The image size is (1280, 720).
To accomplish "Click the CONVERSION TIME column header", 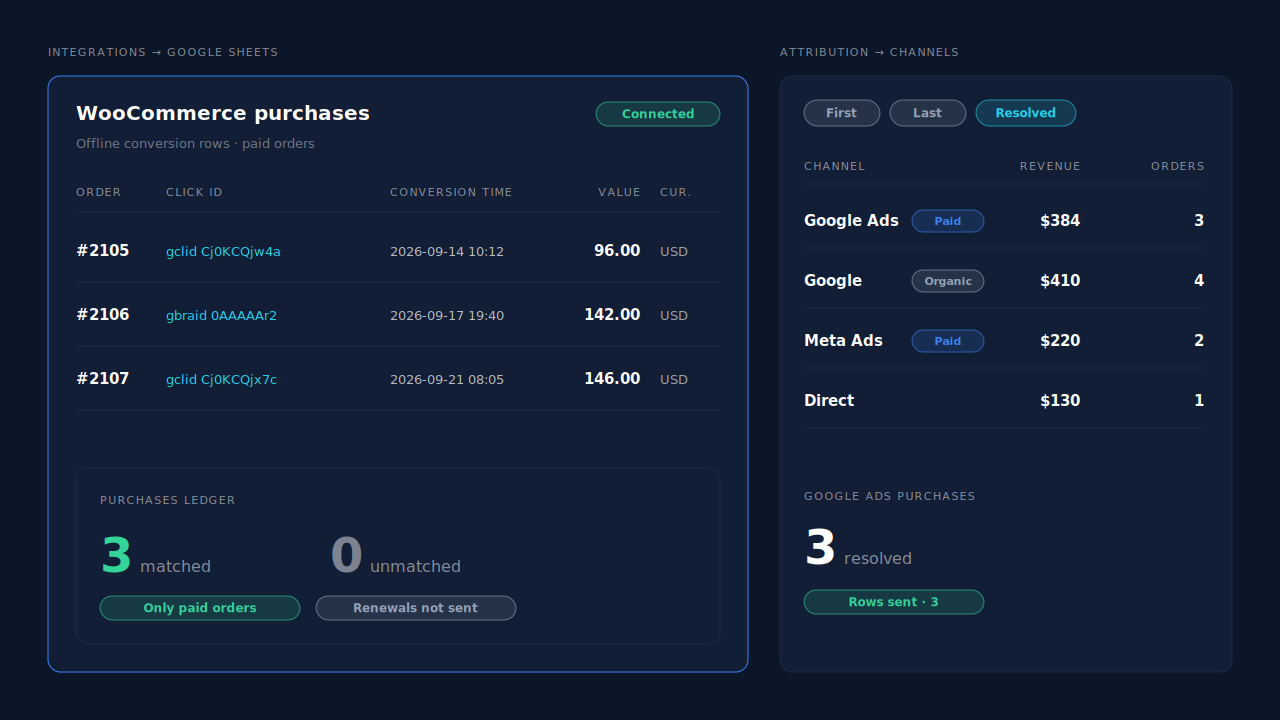I will point(451,192).
